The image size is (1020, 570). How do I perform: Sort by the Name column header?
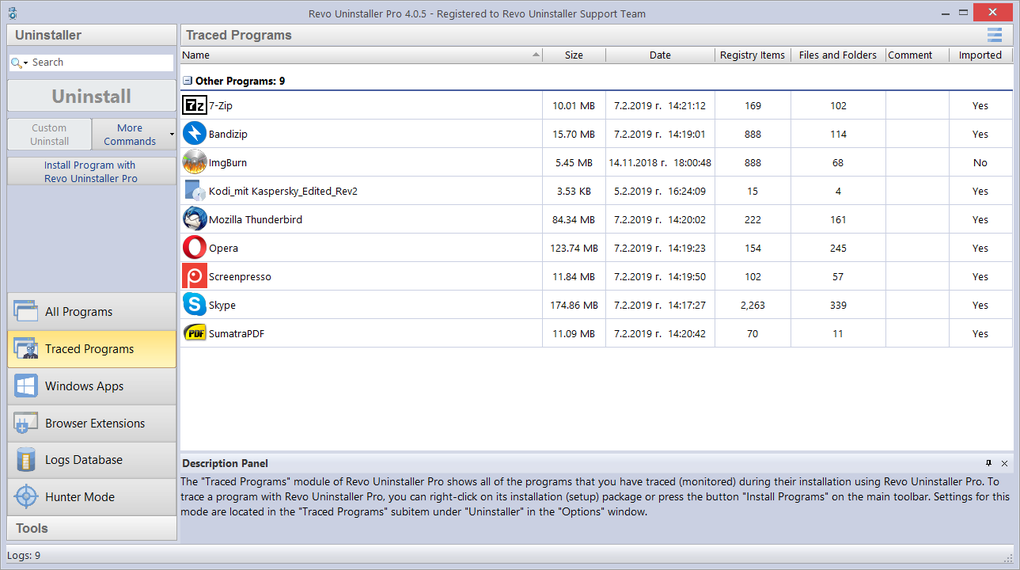point(361,55)
